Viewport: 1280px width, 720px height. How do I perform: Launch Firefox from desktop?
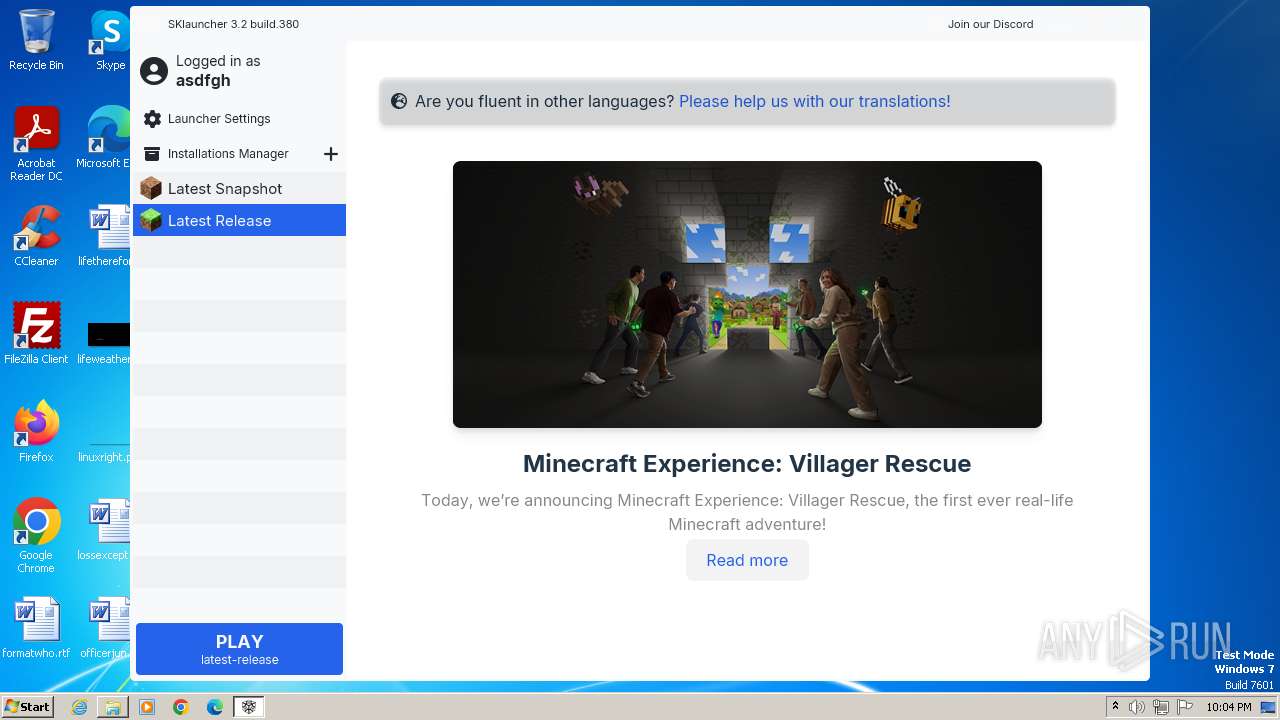point(36,432)
